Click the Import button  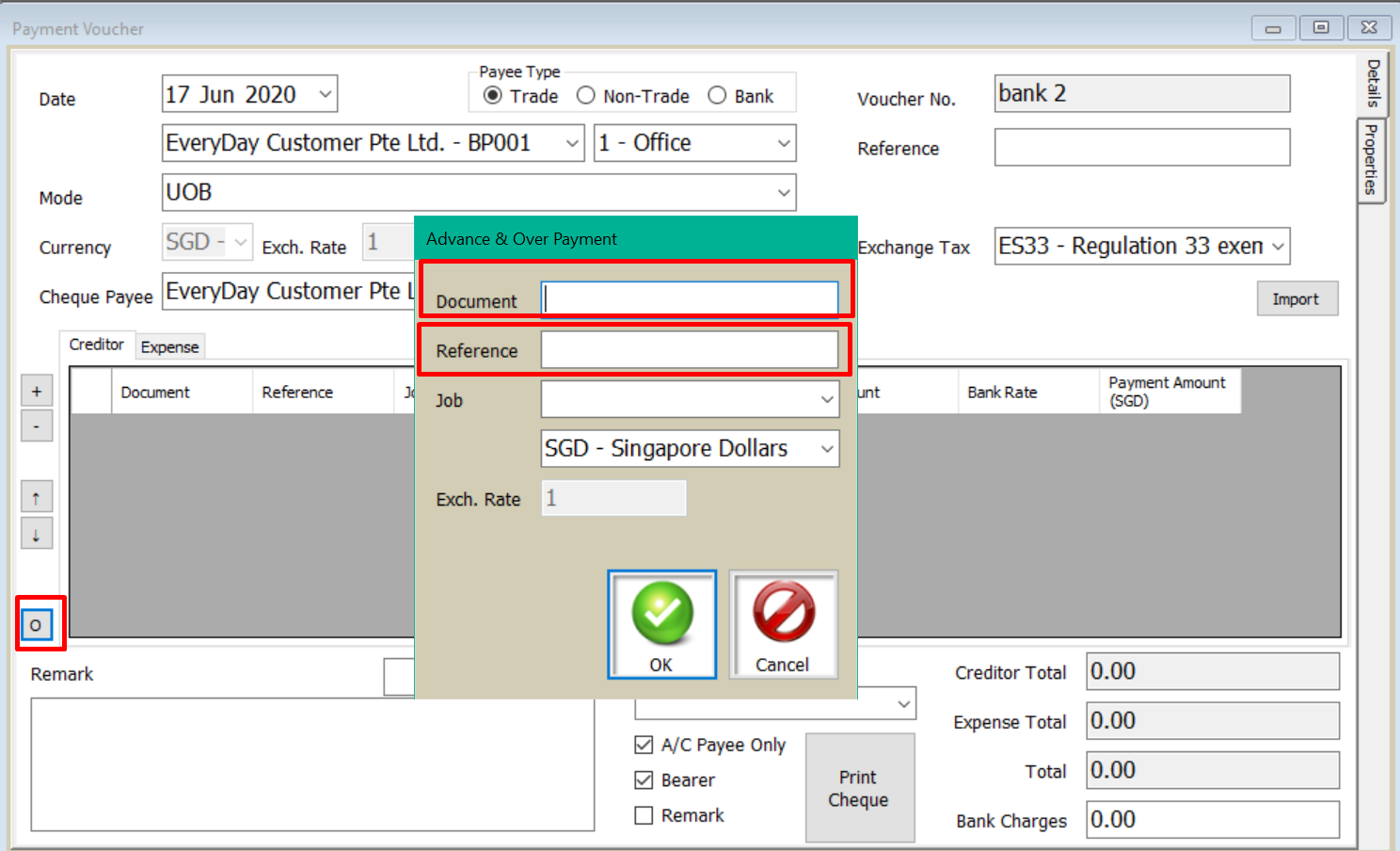coord(1296,299)
